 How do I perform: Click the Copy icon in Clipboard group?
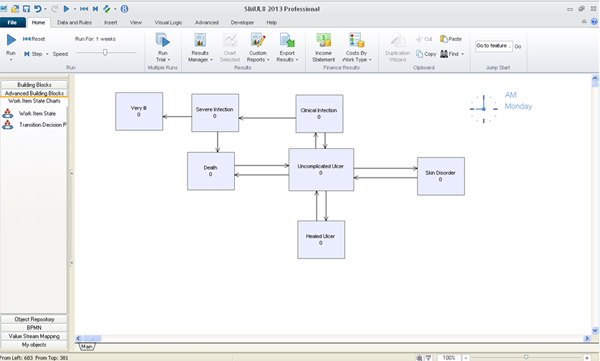pos(419,54)
